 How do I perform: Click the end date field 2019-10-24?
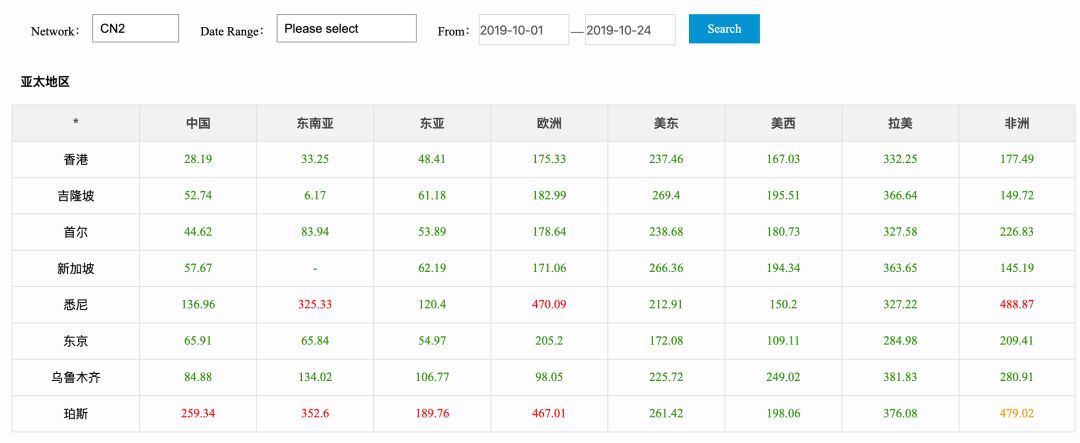pyautogui.click(x=630, y=30)
